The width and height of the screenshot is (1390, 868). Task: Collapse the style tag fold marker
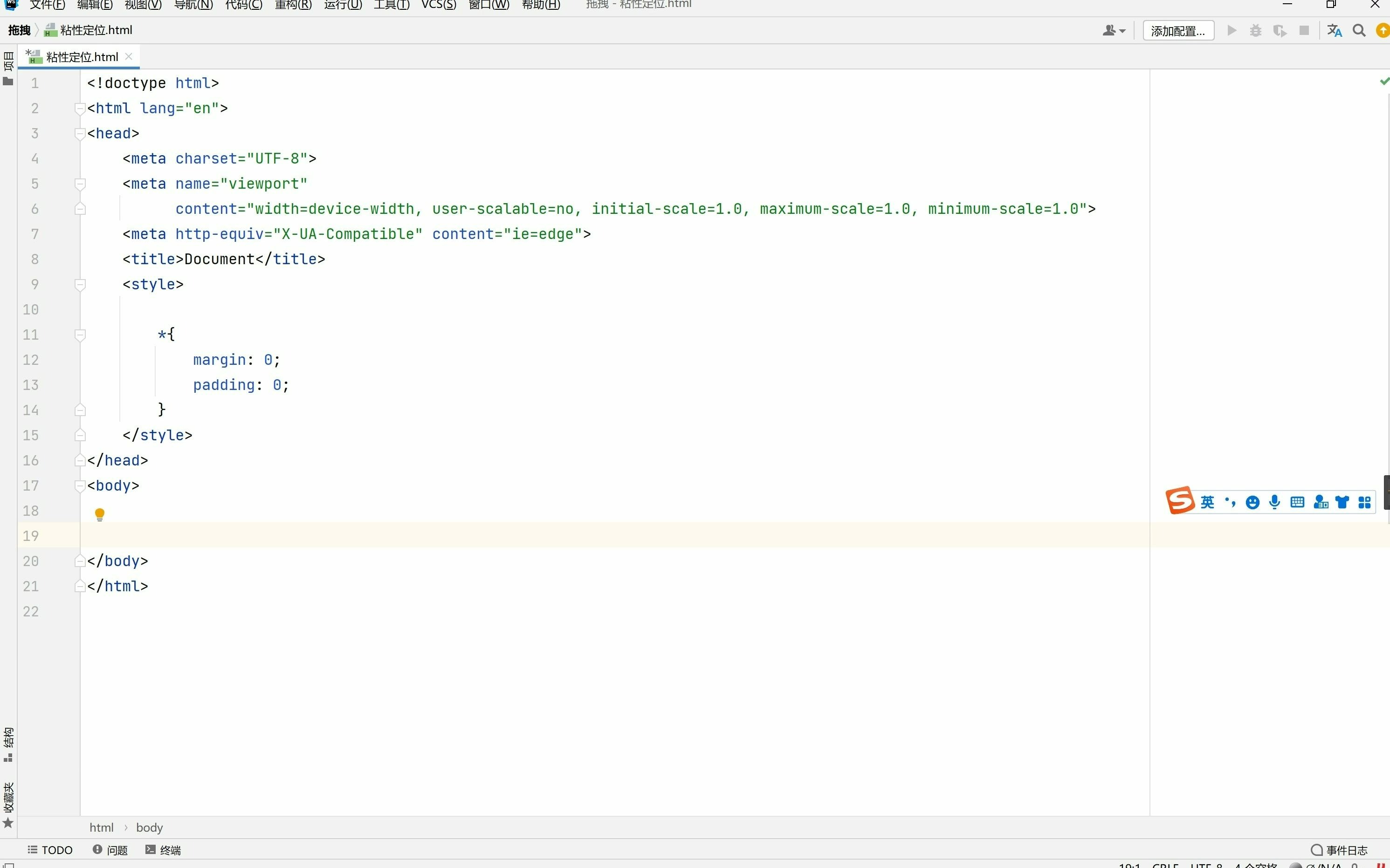click(81, 285)
